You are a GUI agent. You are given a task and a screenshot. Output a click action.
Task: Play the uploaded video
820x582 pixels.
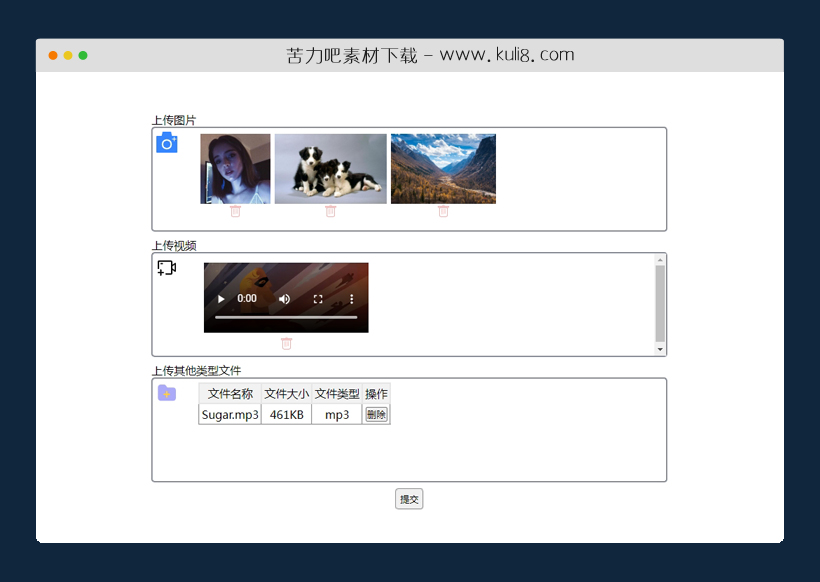(x=220, y=298)
